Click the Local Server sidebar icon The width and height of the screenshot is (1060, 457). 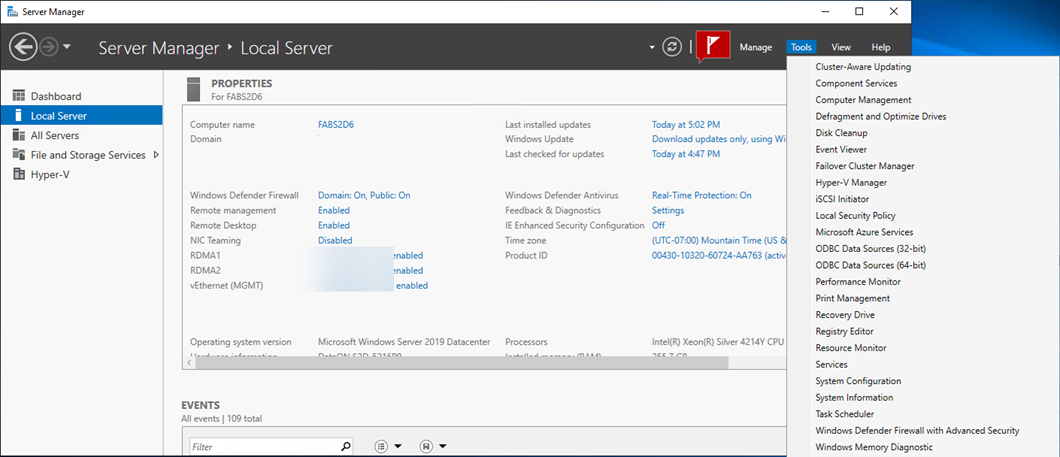point(18,116)
